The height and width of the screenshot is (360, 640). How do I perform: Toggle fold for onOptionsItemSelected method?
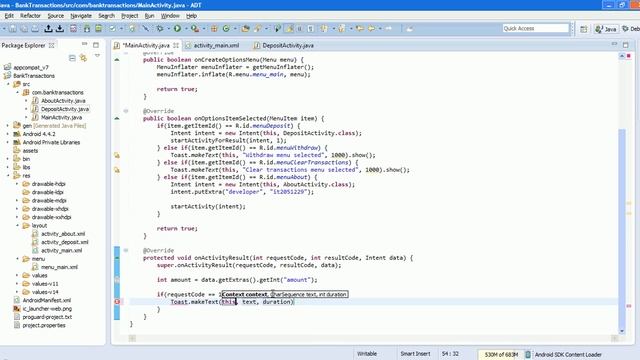(126, 111)
